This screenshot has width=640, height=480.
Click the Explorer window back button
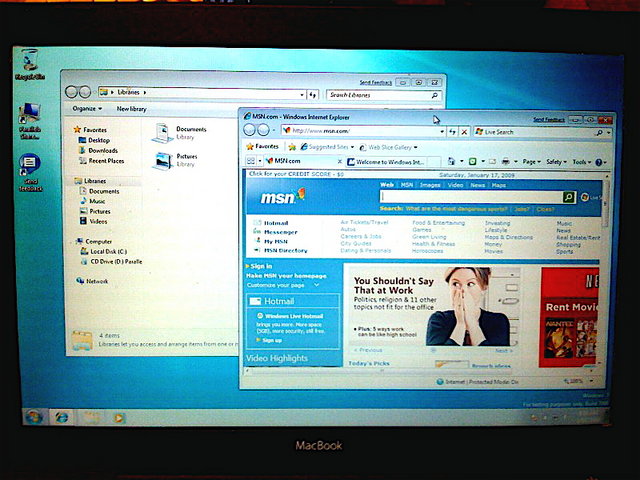(x=71, y=92)
